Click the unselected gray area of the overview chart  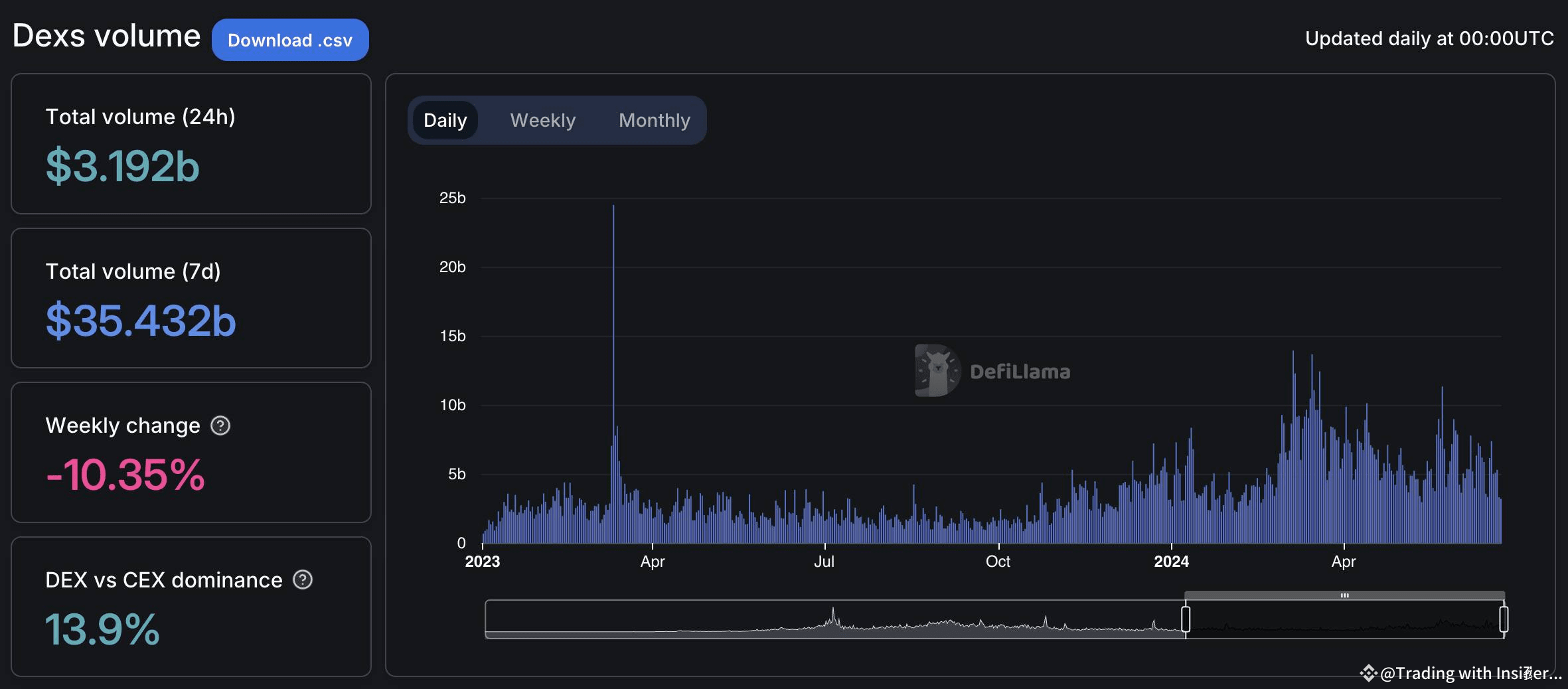click(x=830, y=620)
